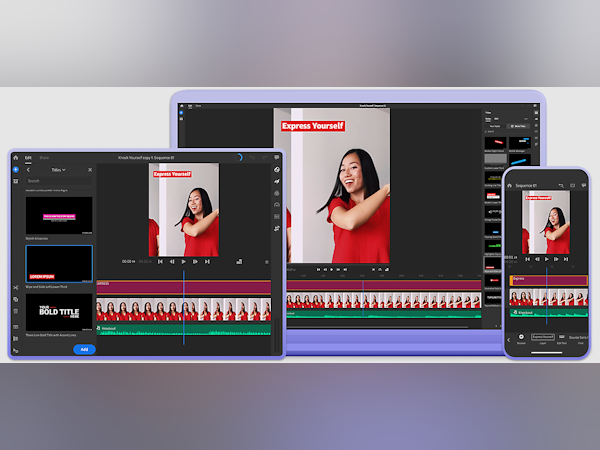Open the More Titles tab on laptop

click(518, 126)
